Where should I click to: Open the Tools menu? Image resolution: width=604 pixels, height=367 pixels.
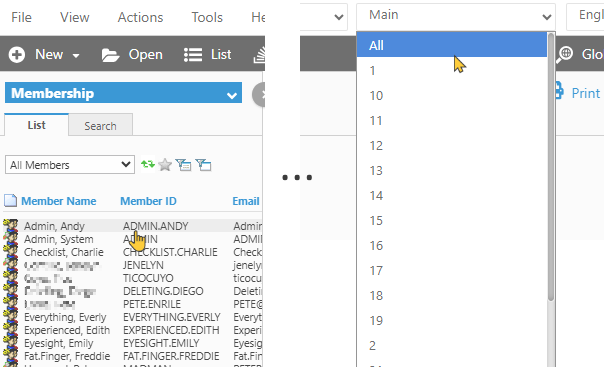pyautogui.click(x=207, y=17)
